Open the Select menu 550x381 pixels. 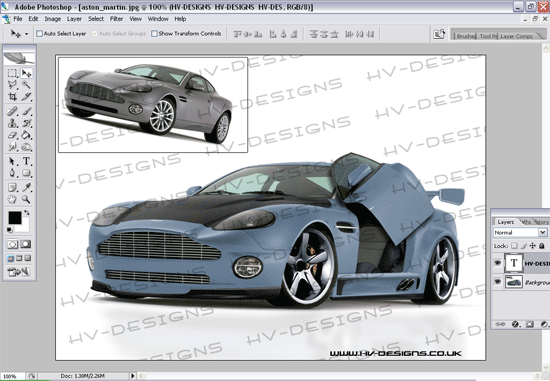coord(96,19)
